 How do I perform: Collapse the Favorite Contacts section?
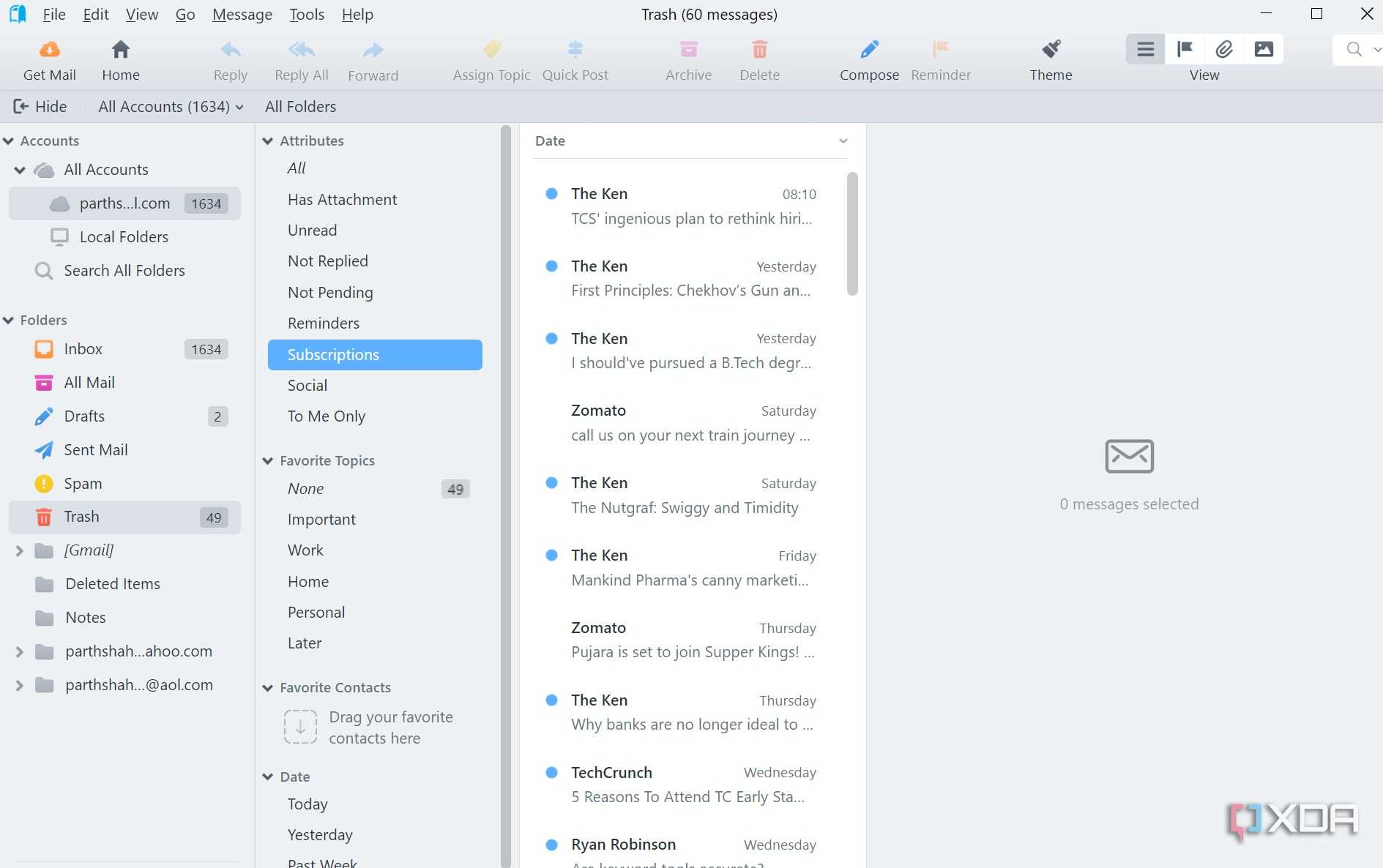(268, 687)
